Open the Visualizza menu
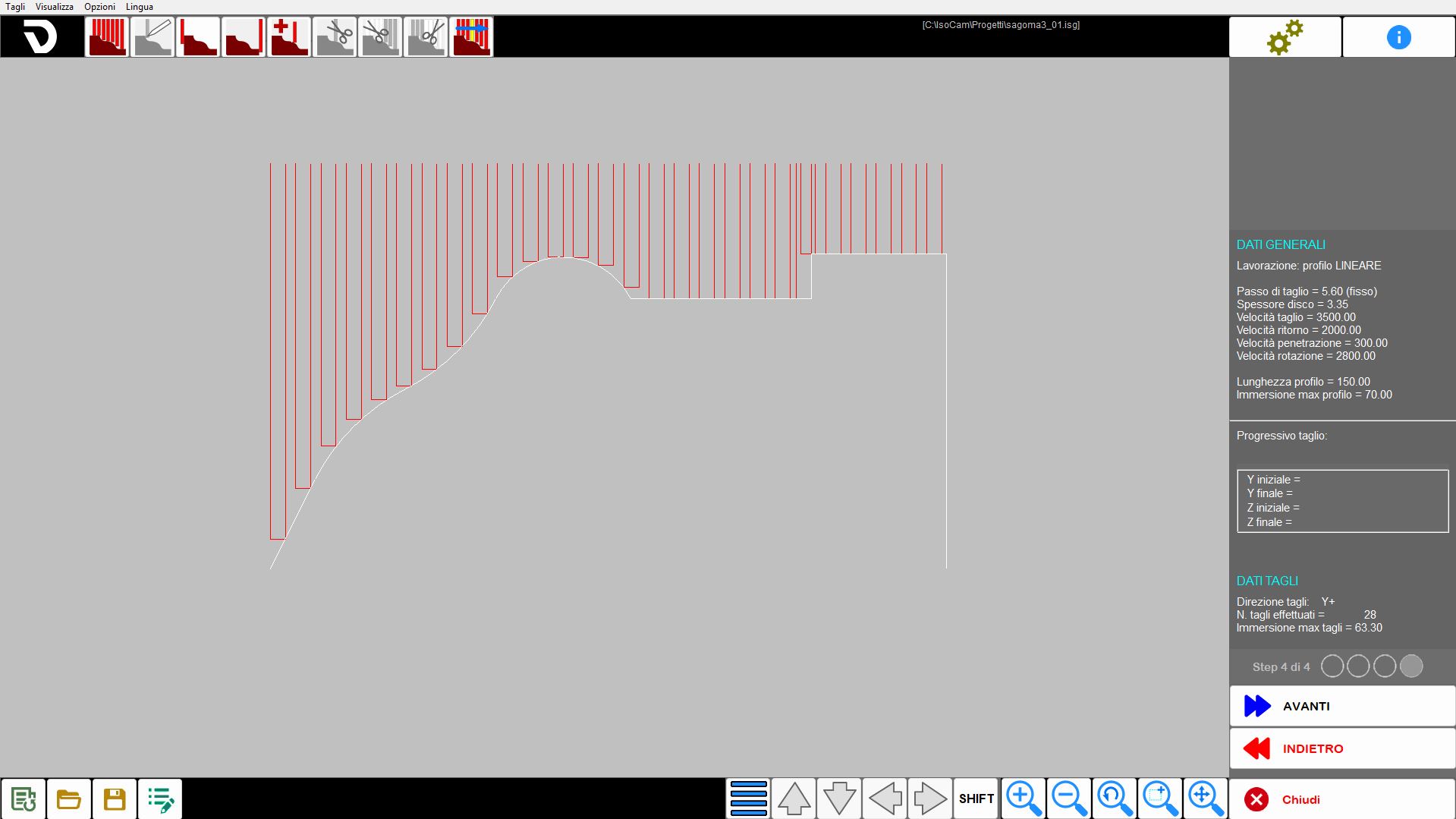 [55, 7]
